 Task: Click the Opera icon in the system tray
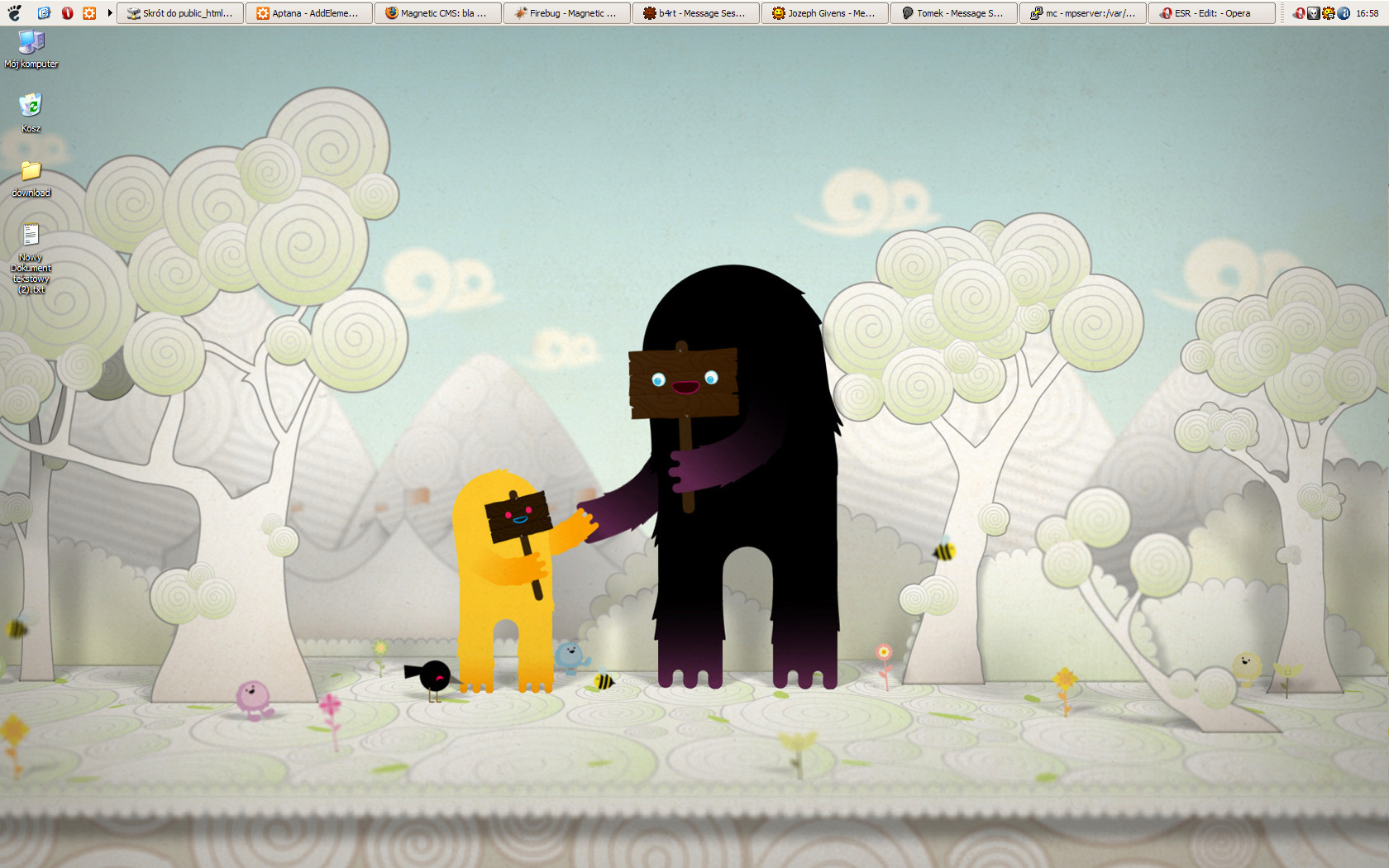tap(1299, 13)
